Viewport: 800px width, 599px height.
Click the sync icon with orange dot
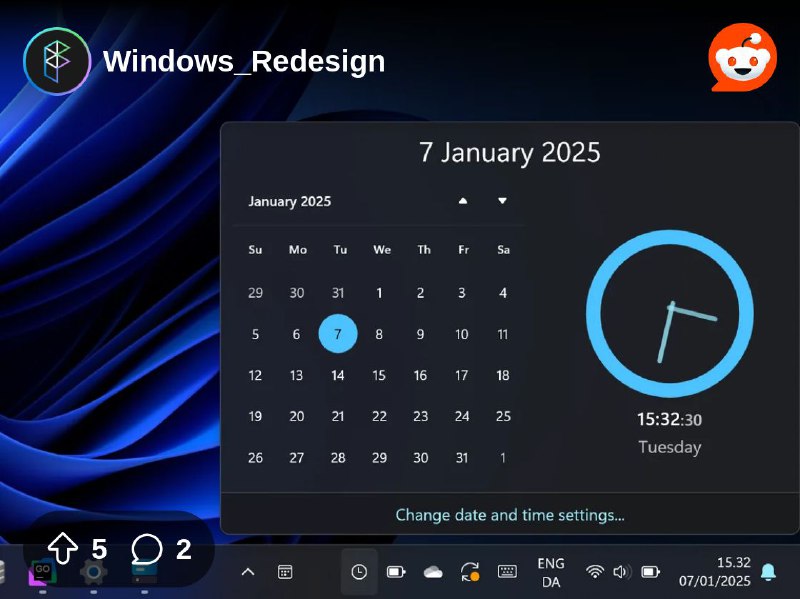470,572
